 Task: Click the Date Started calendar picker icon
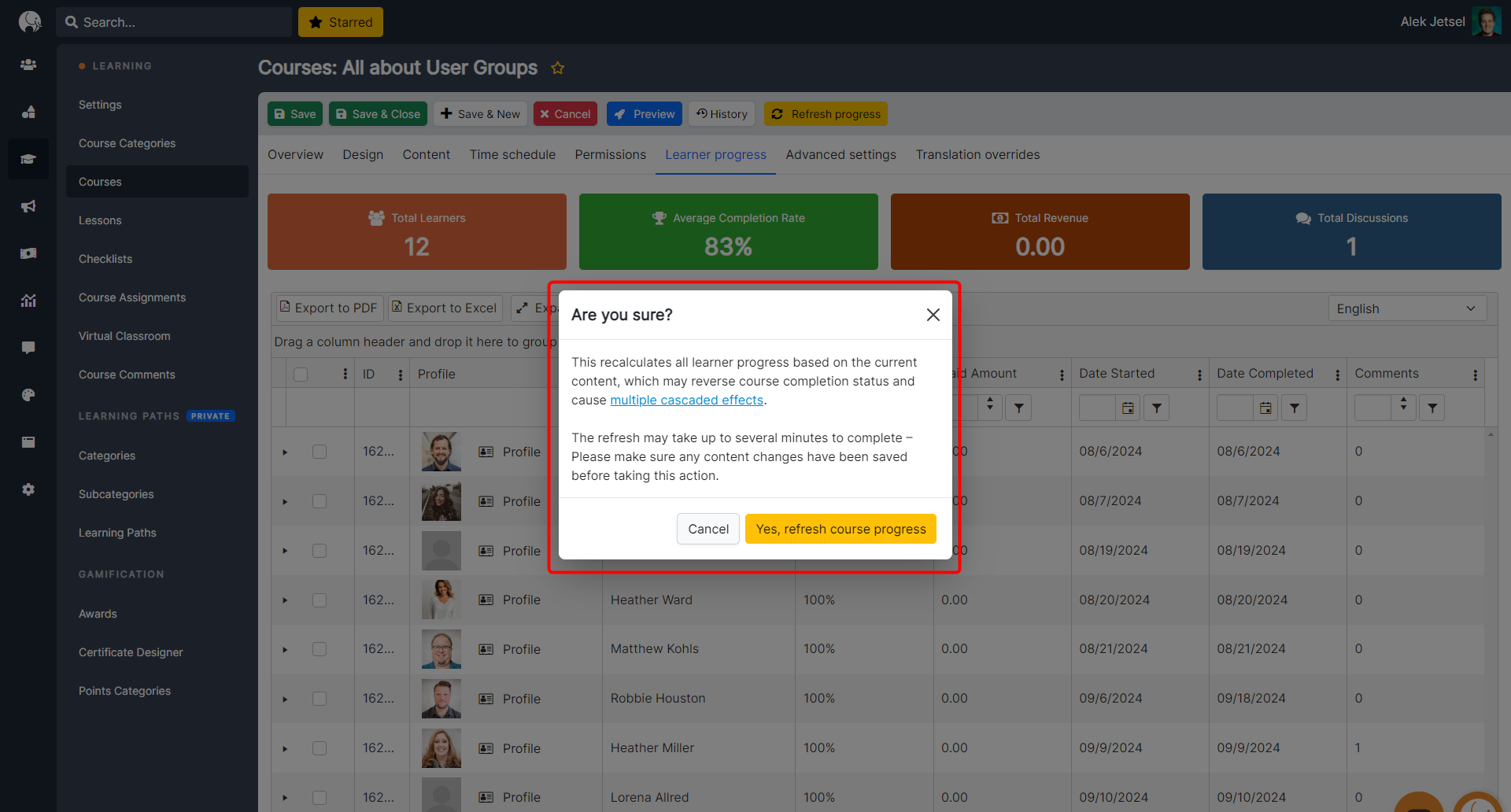[x=1128, y=408]
